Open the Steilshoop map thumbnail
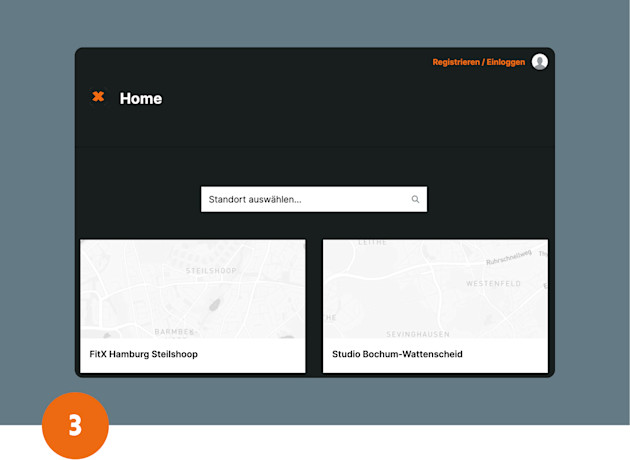Screen dimensions: 630x460 [193, 289]
